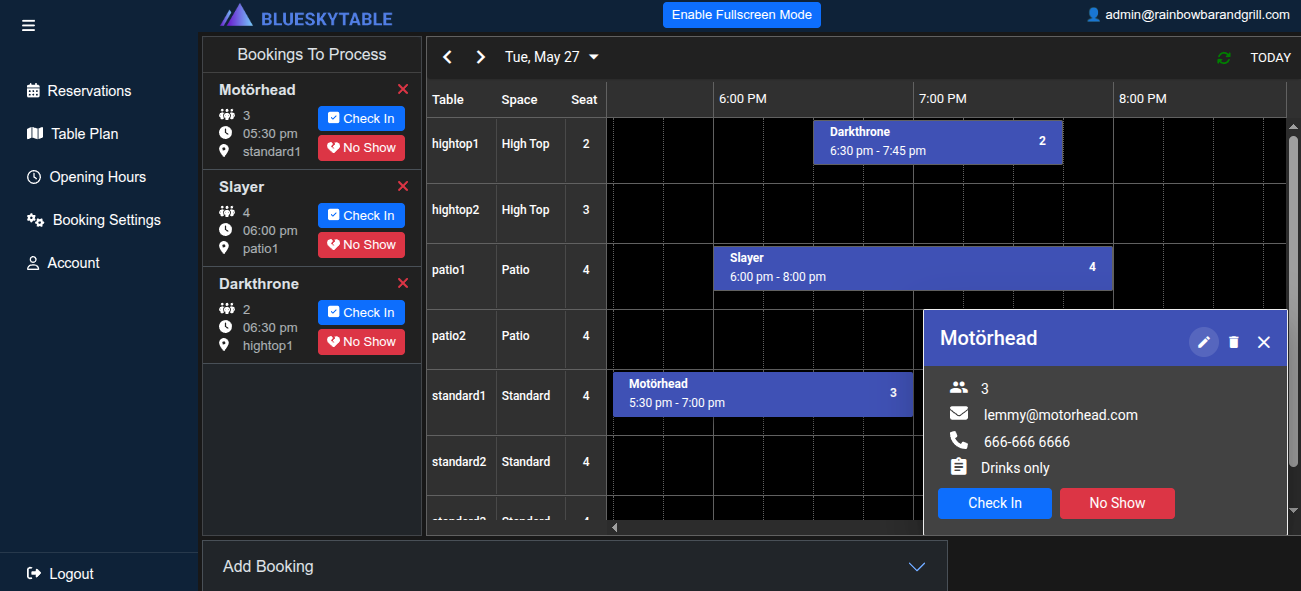The image size is (1301, 591).
Task: Click the Table column header
Action: coord(448,99)
